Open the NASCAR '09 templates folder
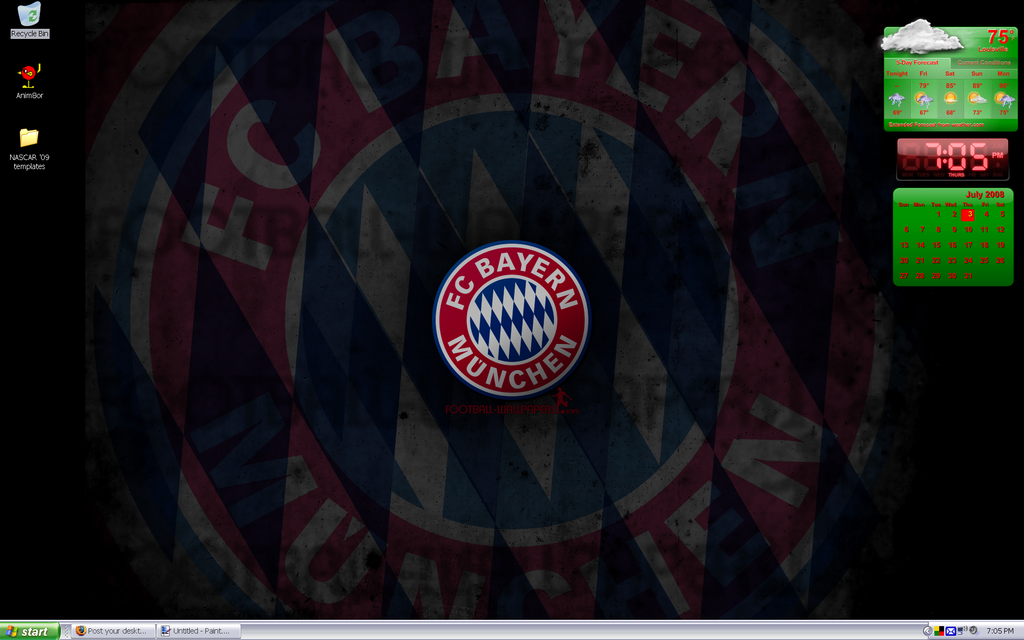Screen dimensions: 1024x640 click(29, 139)
